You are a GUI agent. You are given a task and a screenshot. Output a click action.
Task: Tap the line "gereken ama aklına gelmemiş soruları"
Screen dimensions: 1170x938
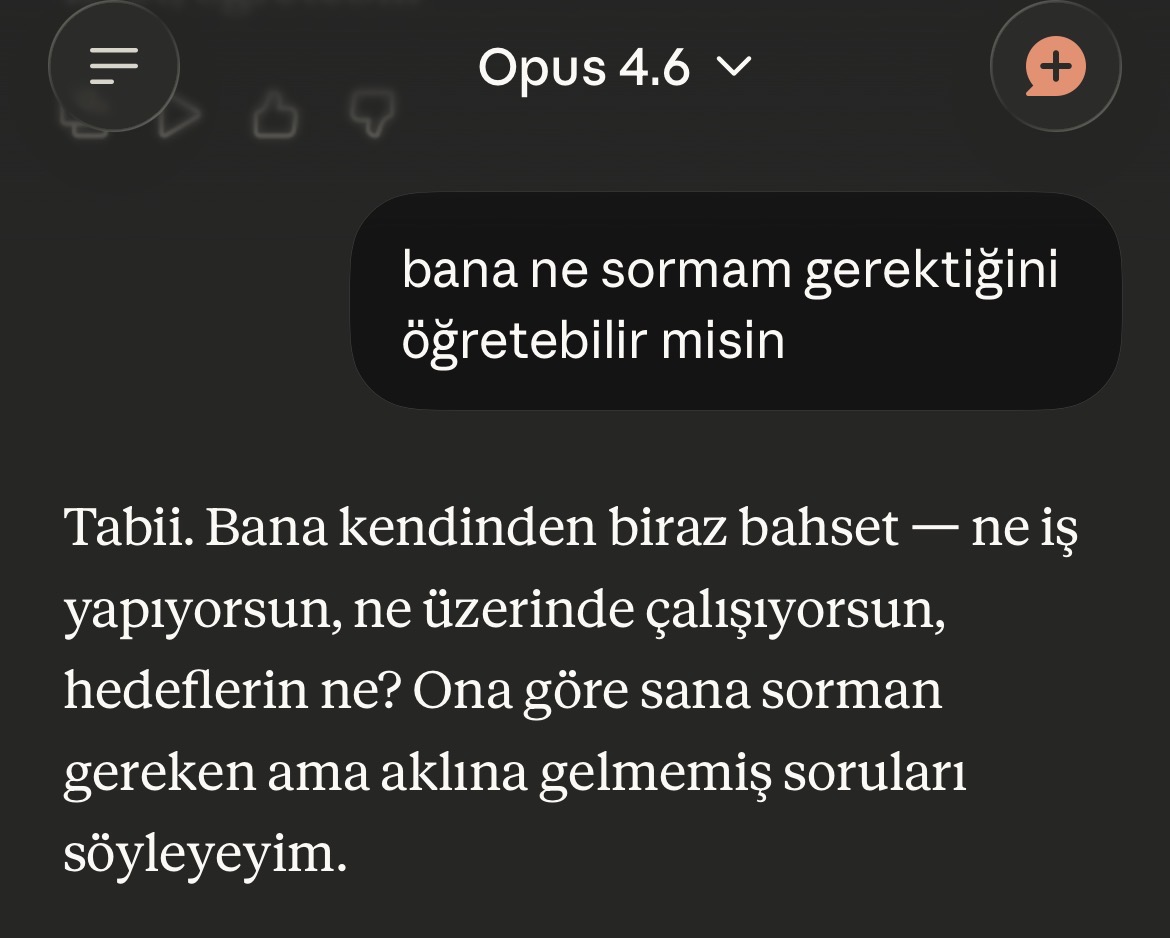click(514, 774)
